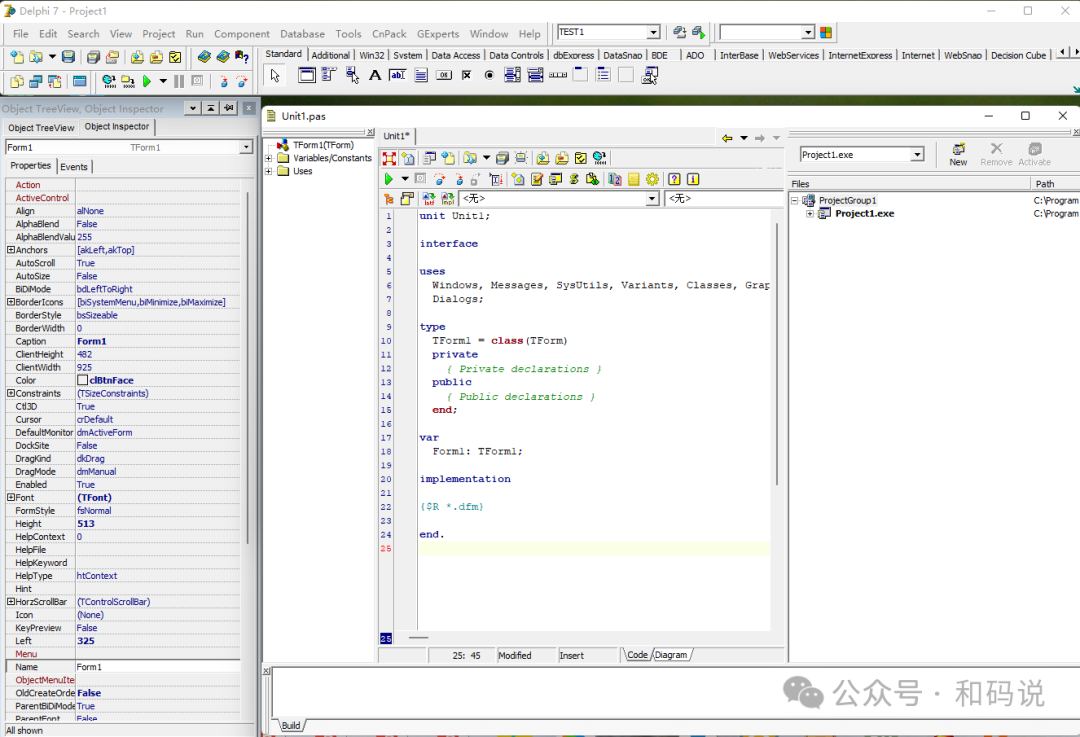Click the New button in project manager

click(x=958, y=154)
